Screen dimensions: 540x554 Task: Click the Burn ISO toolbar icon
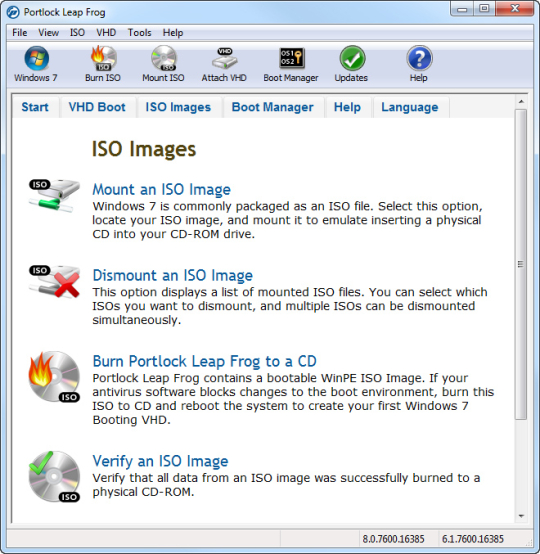(x=103, y=58)
